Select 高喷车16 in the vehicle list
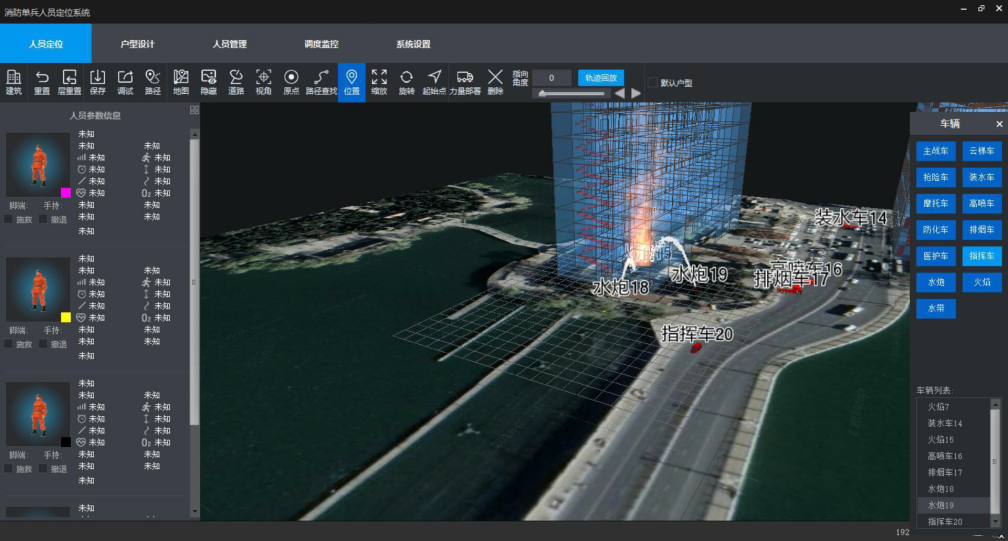This screenshot has height=541, width=1008. 953,456
